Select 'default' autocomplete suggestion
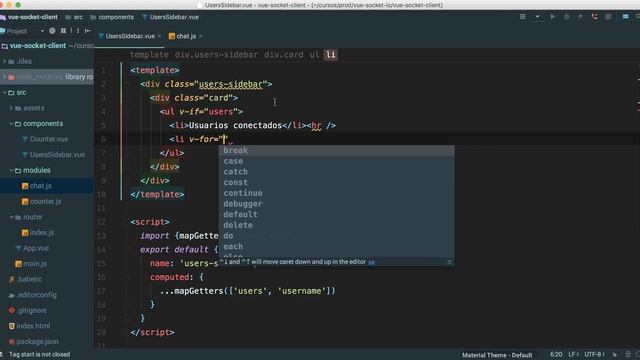640x360 pixels. pos(337,214)
